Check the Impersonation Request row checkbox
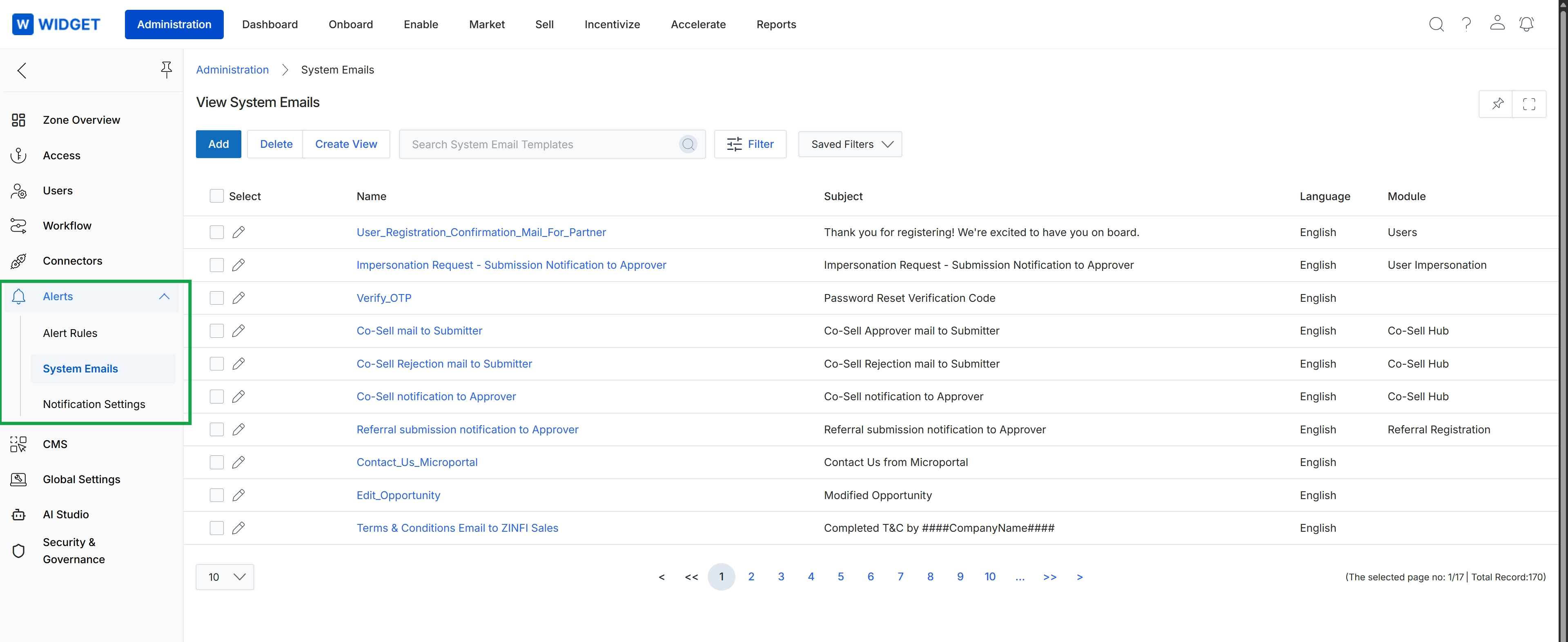The height and width of the screenshot is (642, 1568). (217, 265)
